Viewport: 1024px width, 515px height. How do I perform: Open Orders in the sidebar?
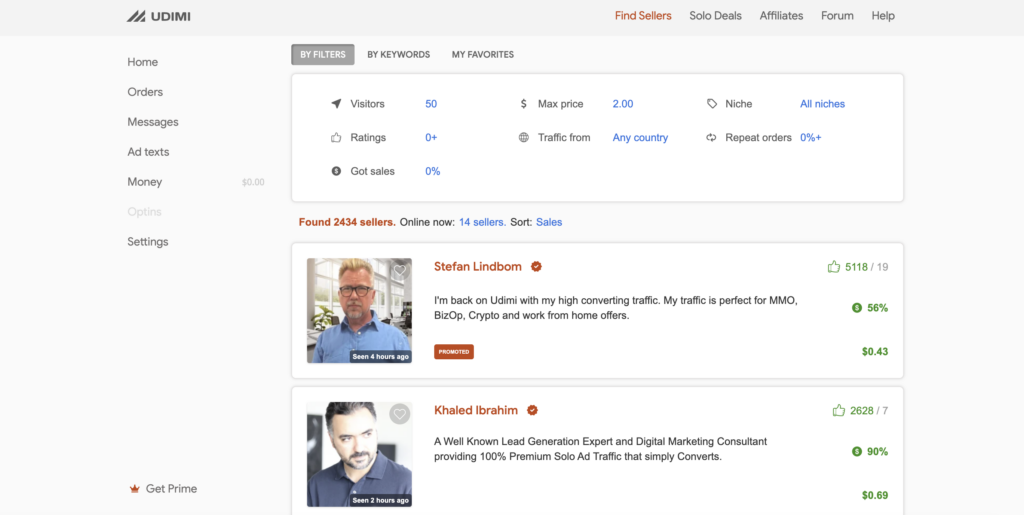pos(145,92)
